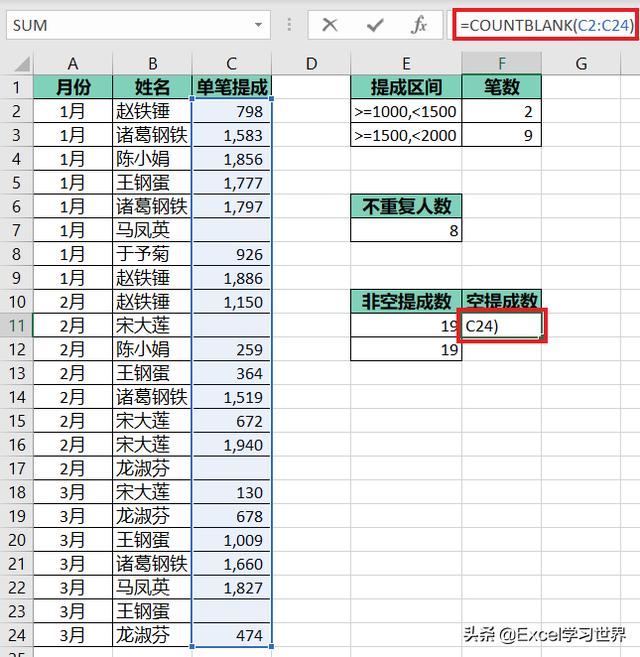
Task: Select the blank commission cell for 马凤英 row 7
Action: (232, 230)
